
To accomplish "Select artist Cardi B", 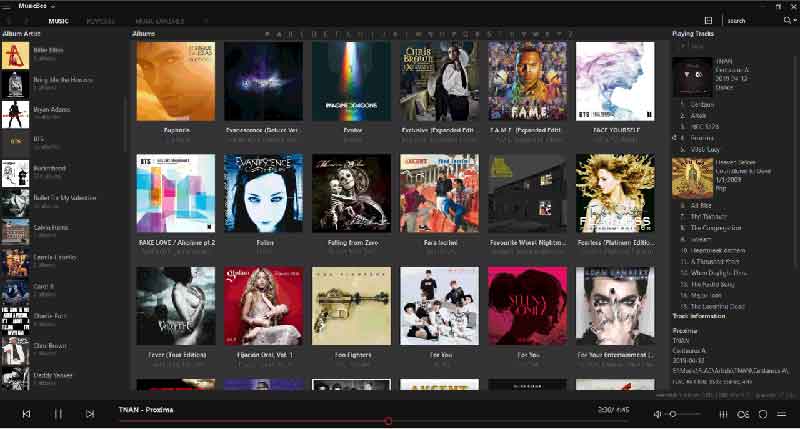I will (61, 291).
